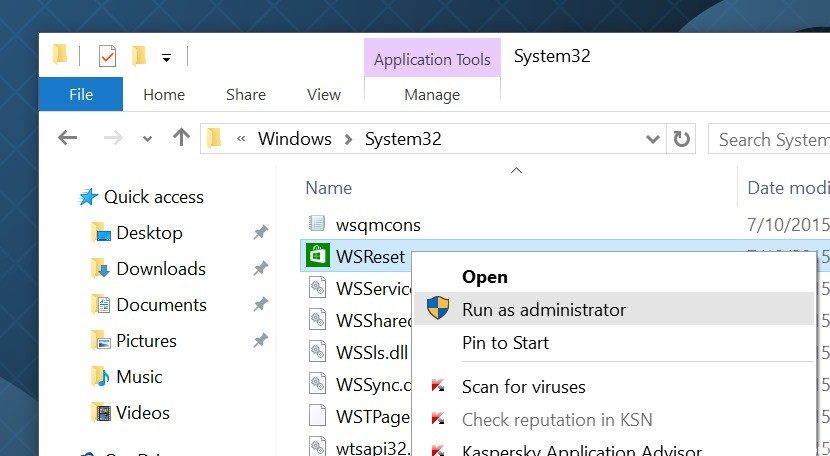
Task: Click into the Search System32 box
Action: click(x=769, y=140)
